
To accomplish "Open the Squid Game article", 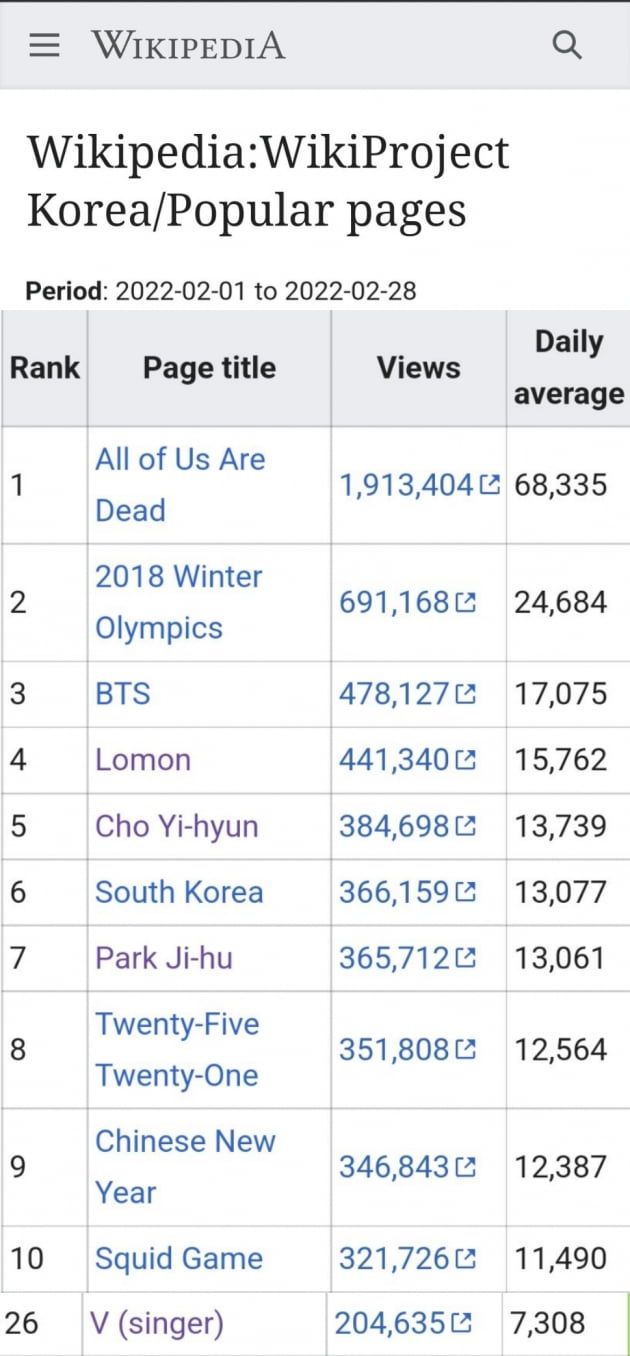I will click(179, 1259).
